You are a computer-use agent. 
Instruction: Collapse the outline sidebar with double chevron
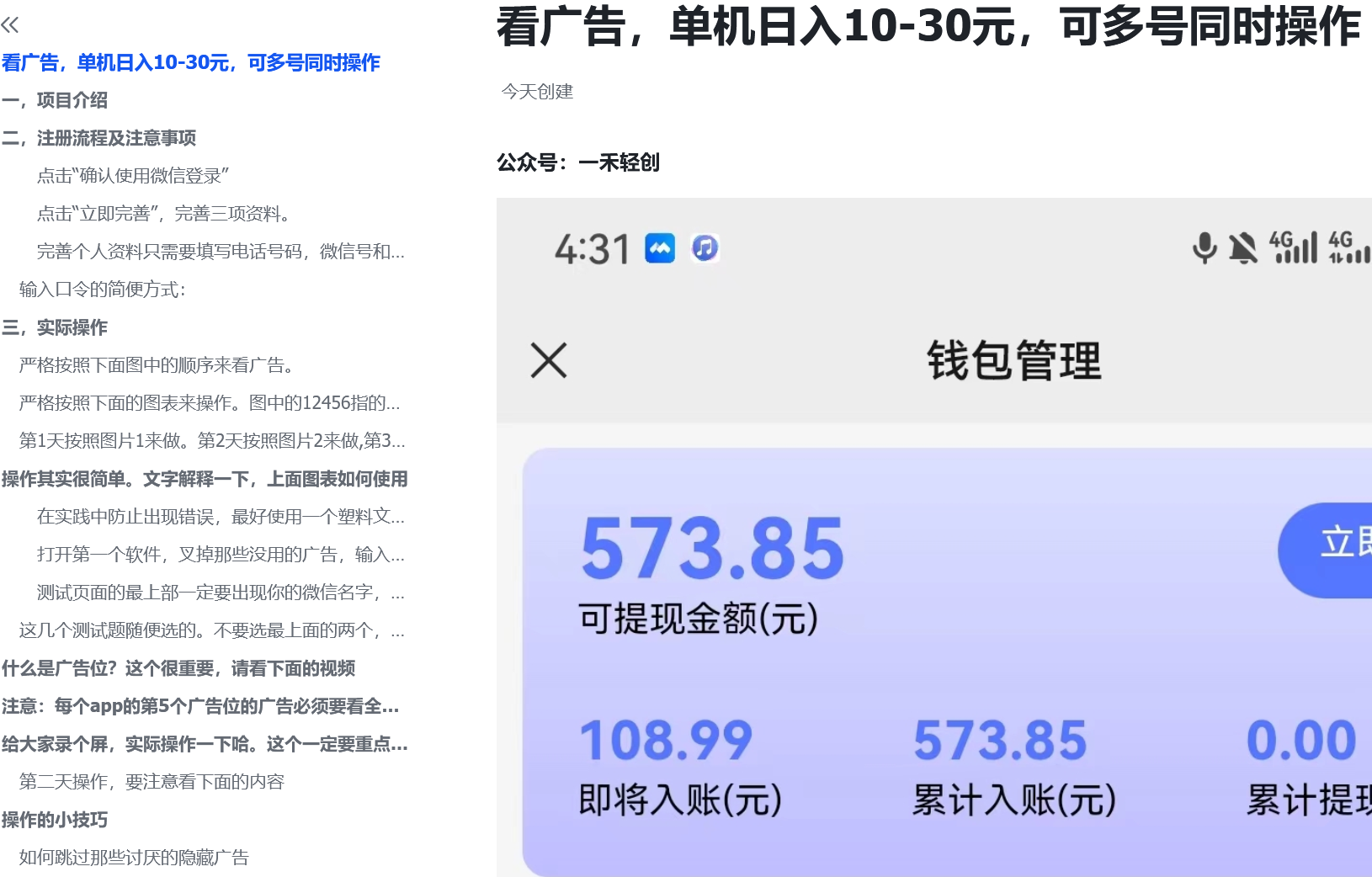10,25
